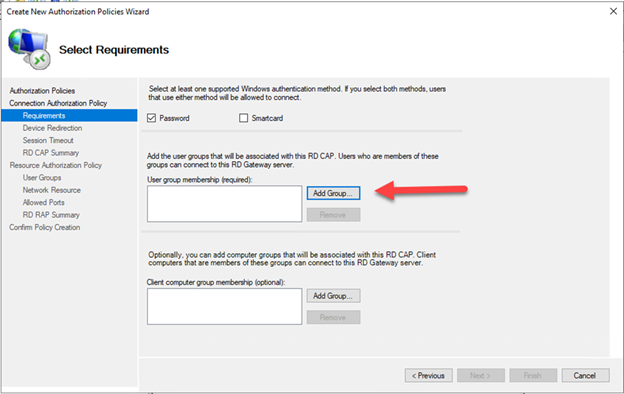Open the Authorization Policies step
The image size is (624, 394).
click(42, 91)
